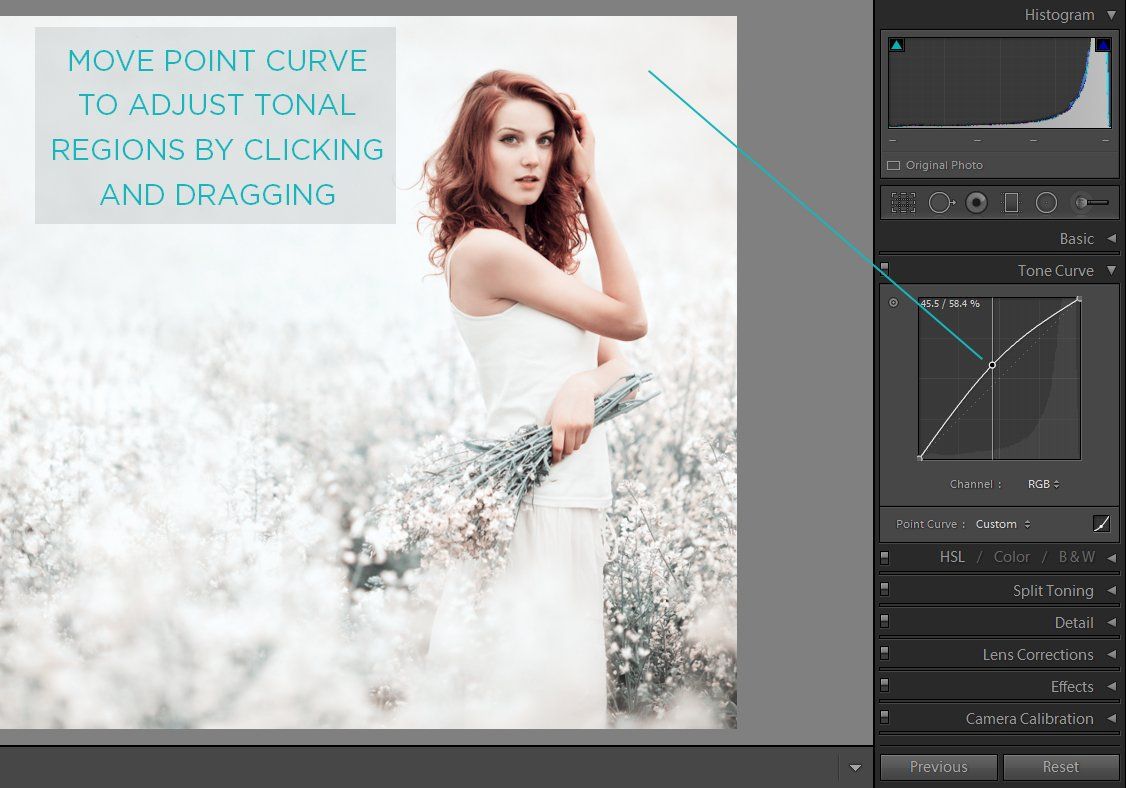1126x788 pixels.
Task: Expand the Camera Calibration panel
Action: (1112, 718)
